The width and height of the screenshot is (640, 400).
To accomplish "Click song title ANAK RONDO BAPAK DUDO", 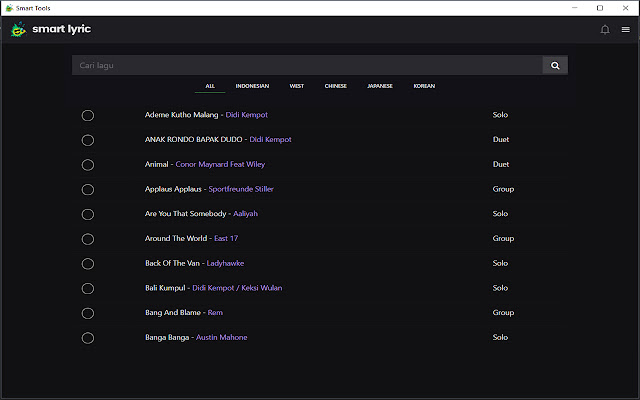I will click(193, 140).
